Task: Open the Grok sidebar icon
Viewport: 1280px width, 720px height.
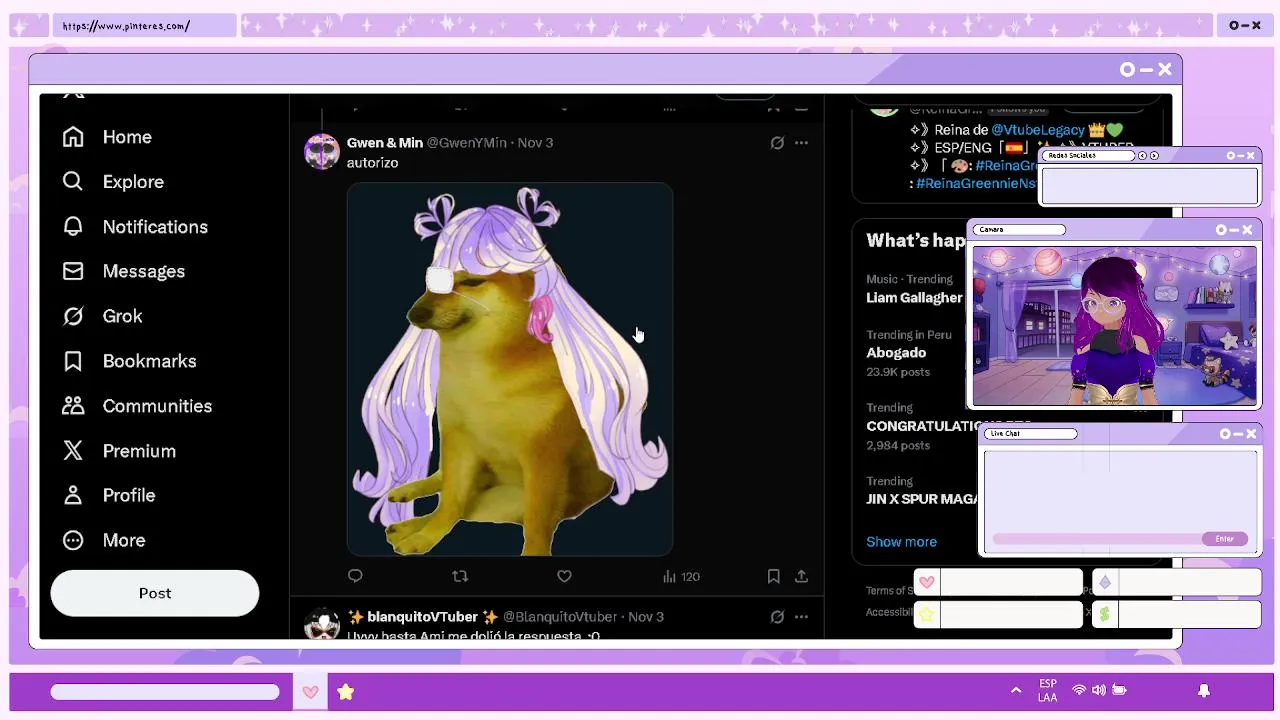Action: click(x=73, y=316)
